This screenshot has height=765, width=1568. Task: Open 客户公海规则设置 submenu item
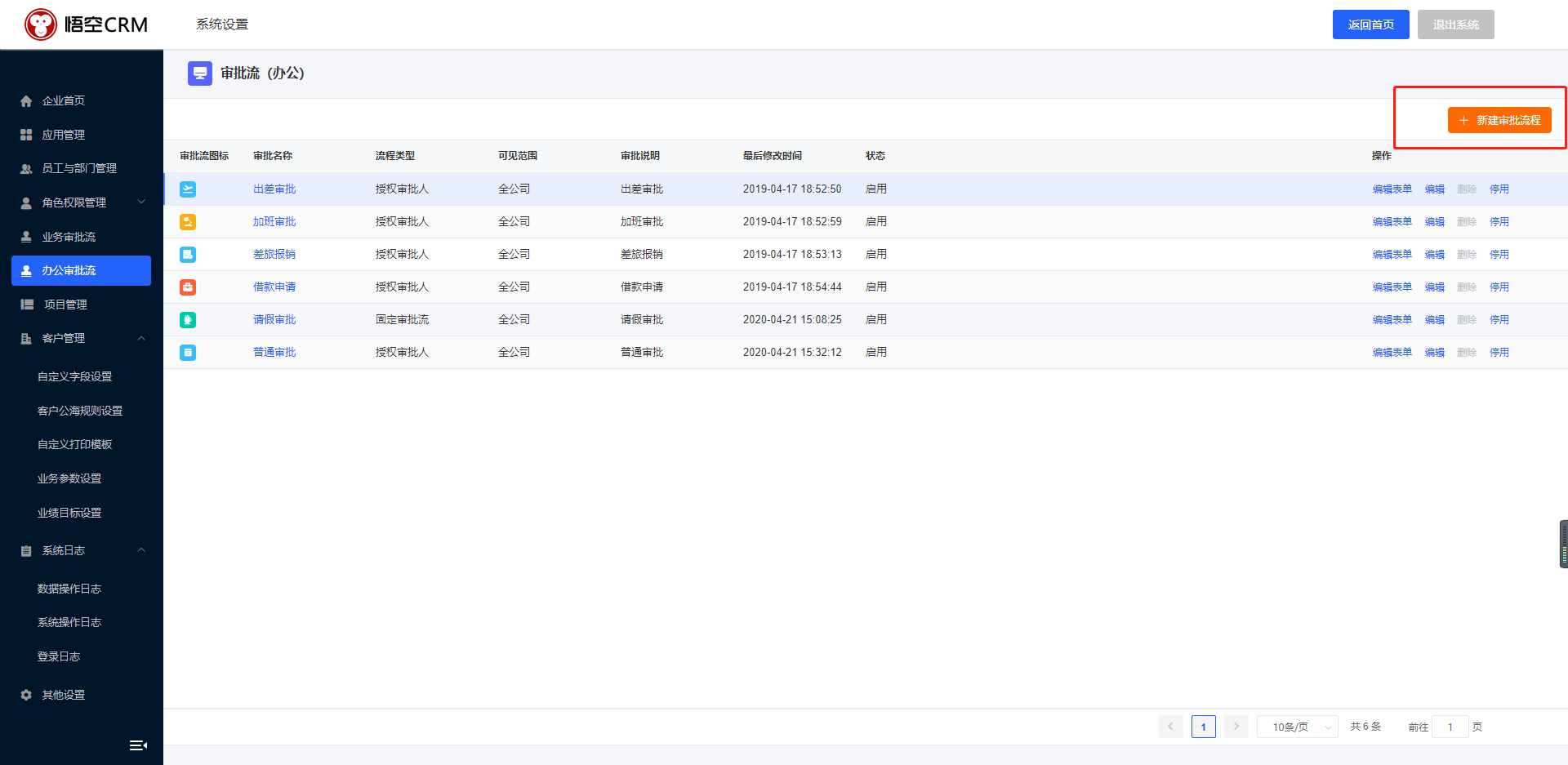click(80, 411)
